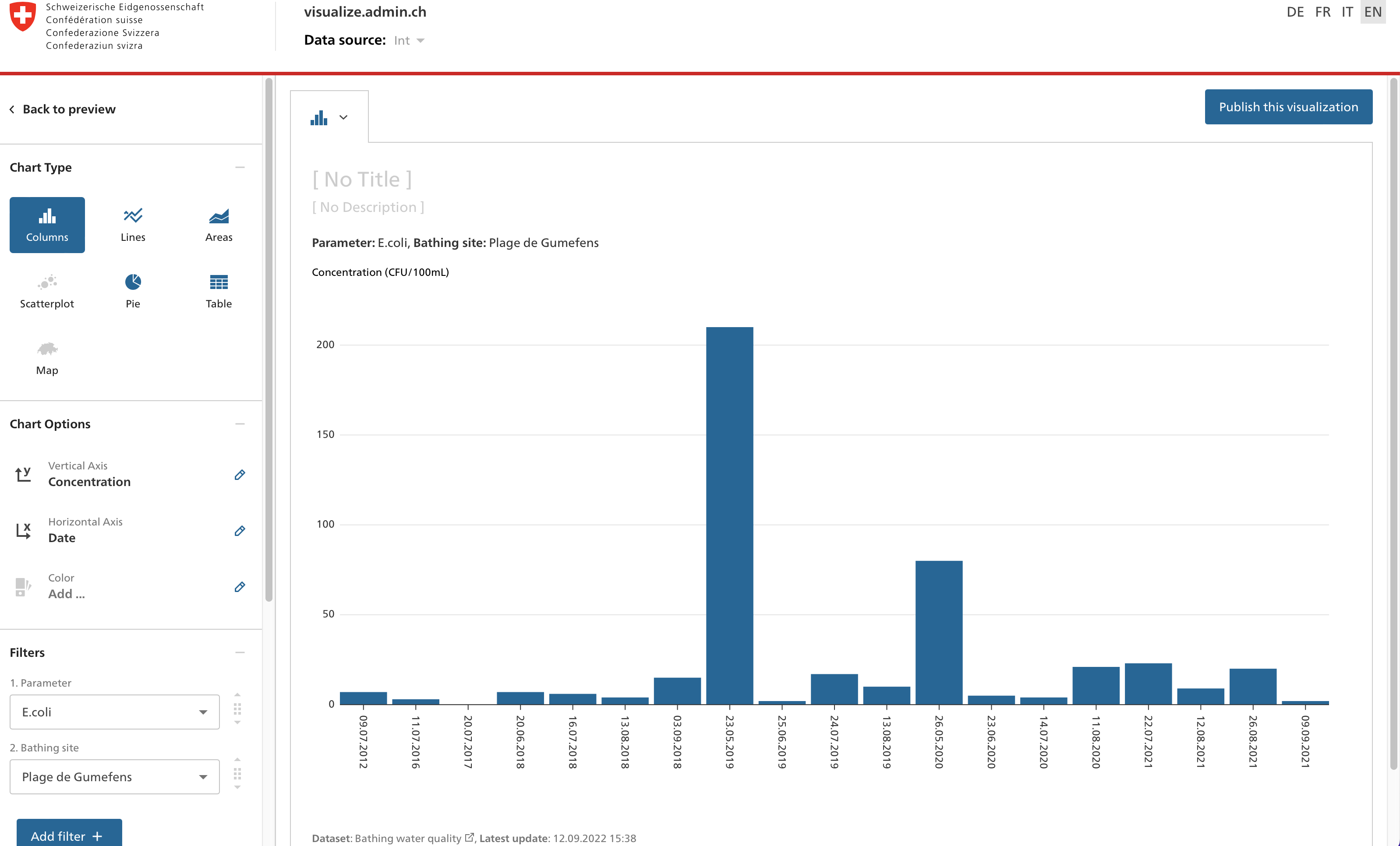1400x846 pixels.
Task: Edit the Horizontal Axis Date setting
Action: 240,531
